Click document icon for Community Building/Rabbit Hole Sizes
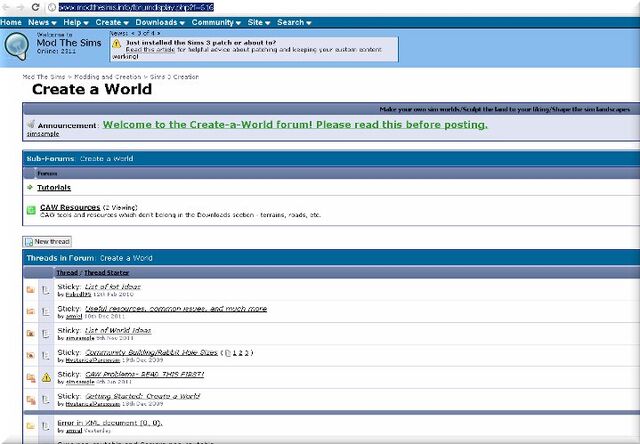The width and height of the screenshot is (640, 444). point(46,355)
